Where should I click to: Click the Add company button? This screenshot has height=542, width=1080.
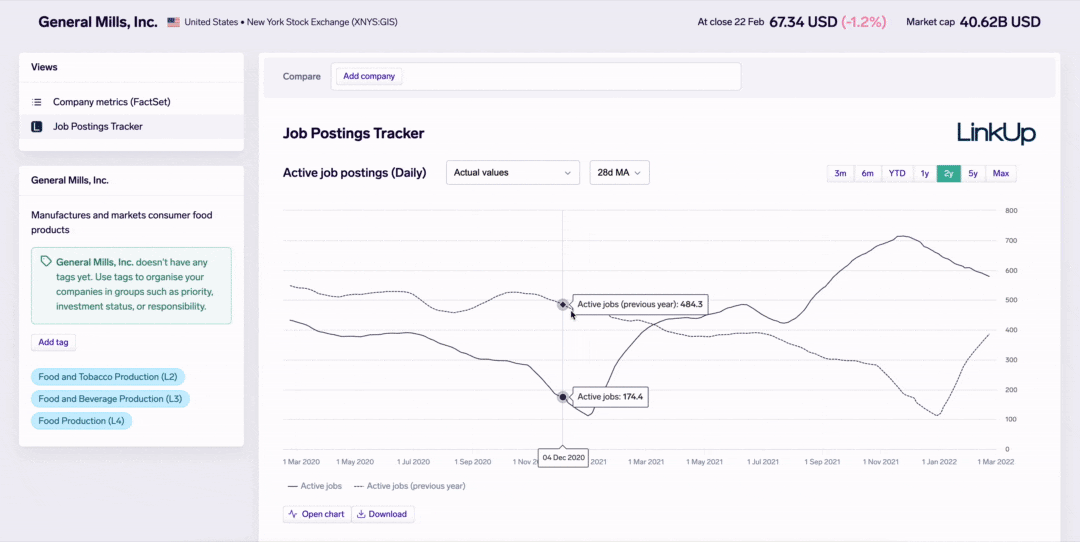pyautogui.click(x=369, y=76)
